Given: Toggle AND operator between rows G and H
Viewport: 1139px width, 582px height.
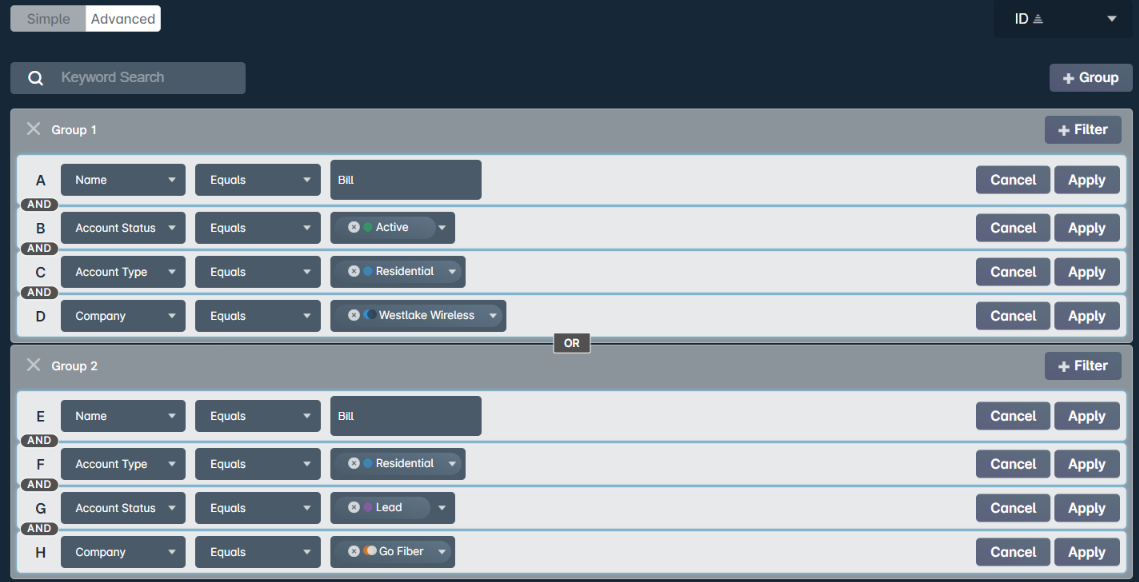Looking at the screenshot, I should tap(39, 528).
